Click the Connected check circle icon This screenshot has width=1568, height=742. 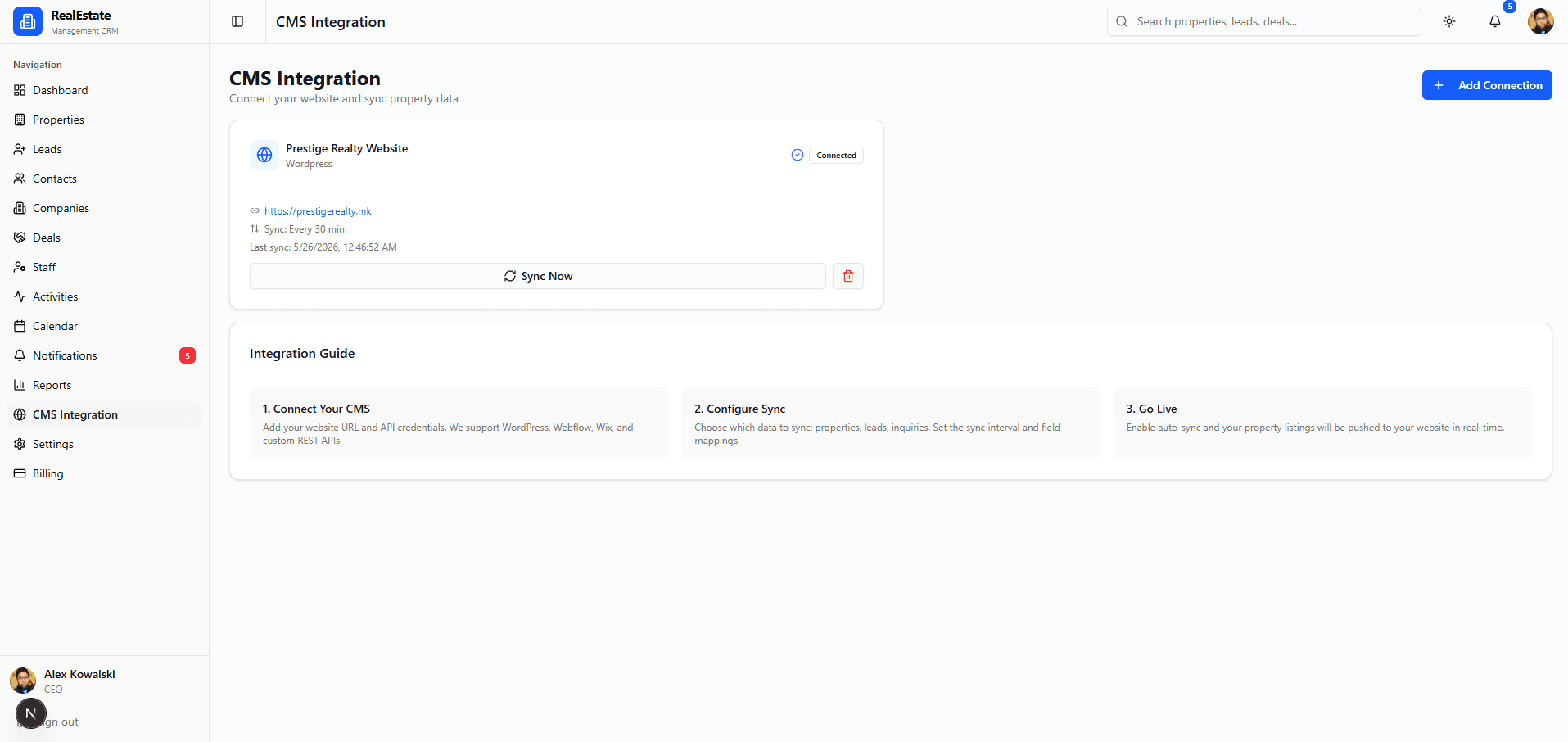pyautogui.click(x=798, y=155)
